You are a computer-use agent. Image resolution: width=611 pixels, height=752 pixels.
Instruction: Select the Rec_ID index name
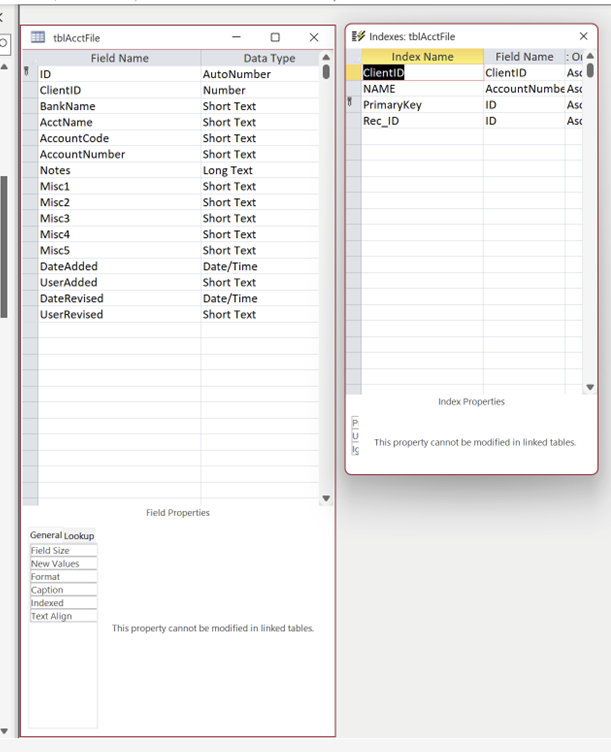(422, 121)
